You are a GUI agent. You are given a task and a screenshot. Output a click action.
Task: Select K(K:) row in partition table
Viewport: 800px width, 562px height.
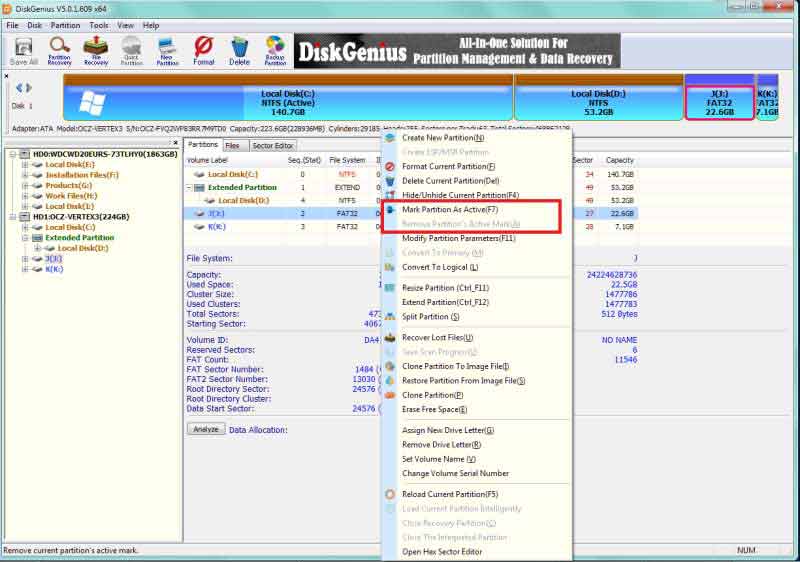point(411,227)
